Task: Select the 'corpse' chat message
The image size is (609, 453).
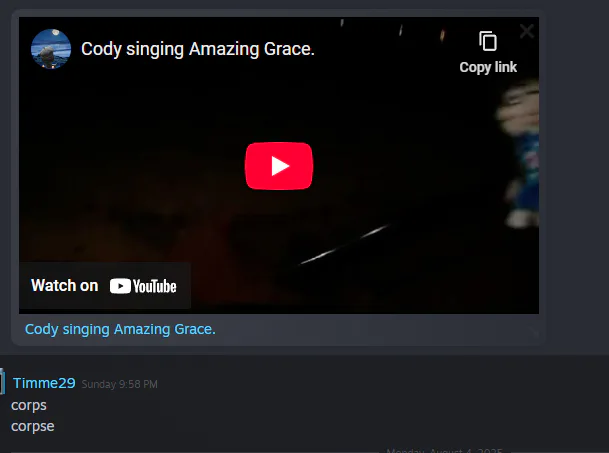Action: (33, 426)
